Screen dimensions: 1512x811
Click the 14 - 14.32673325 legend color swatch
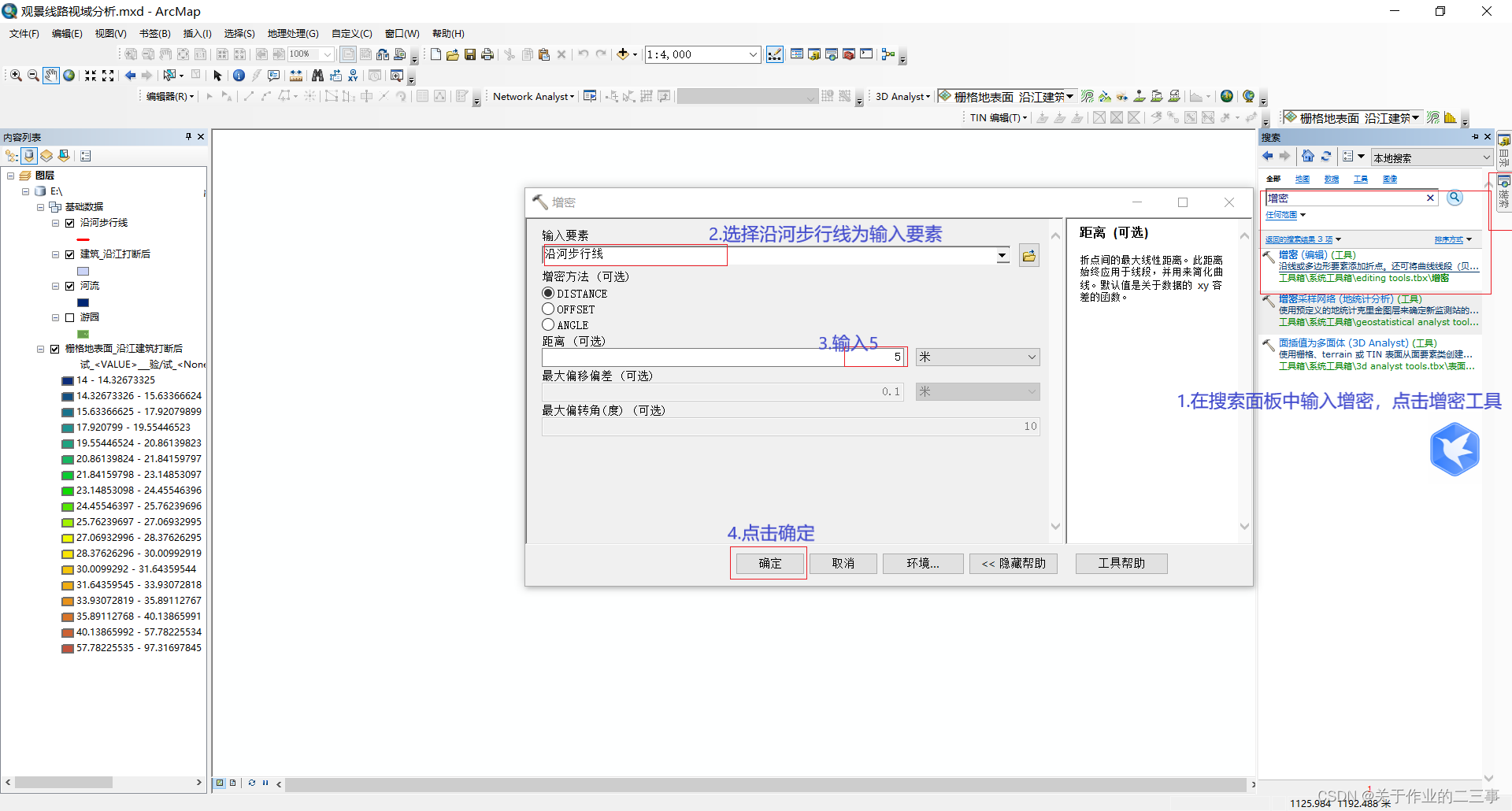[68, 380]
